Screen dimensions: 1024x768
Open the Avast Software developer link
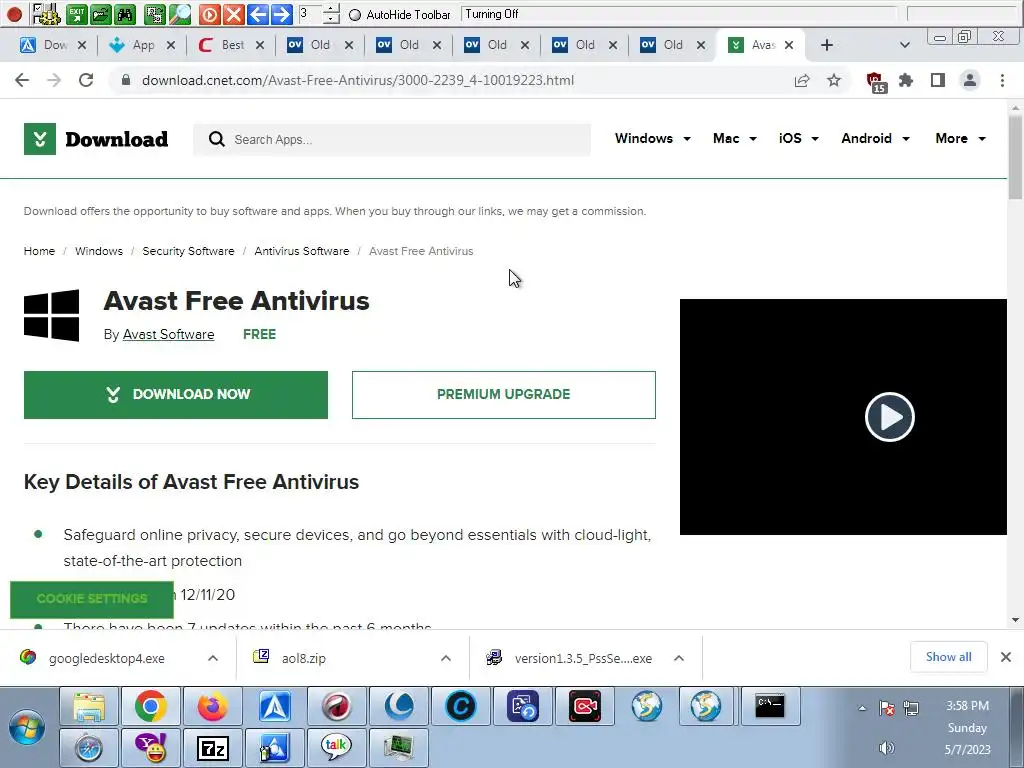(168, 334)
